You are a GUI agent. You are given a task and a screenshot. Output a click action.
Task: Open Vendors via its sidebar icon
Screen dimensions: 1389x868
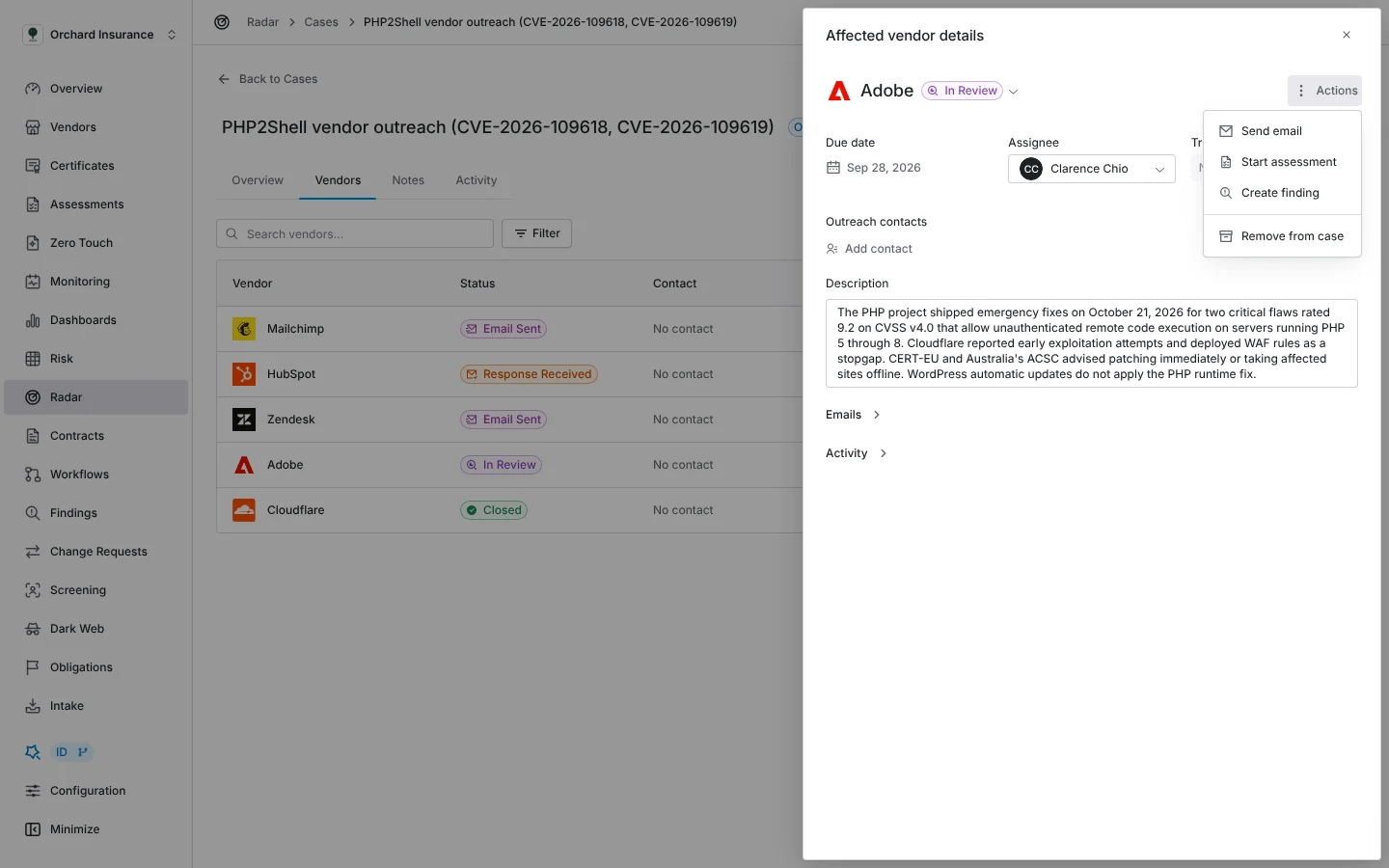33,127
